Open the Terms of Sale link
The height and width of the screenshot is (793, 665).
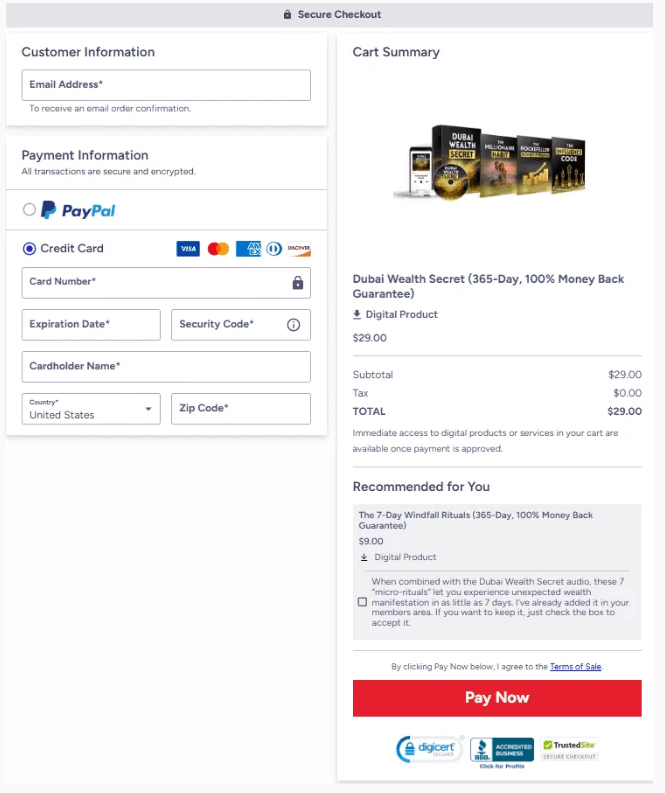(575, 667)
